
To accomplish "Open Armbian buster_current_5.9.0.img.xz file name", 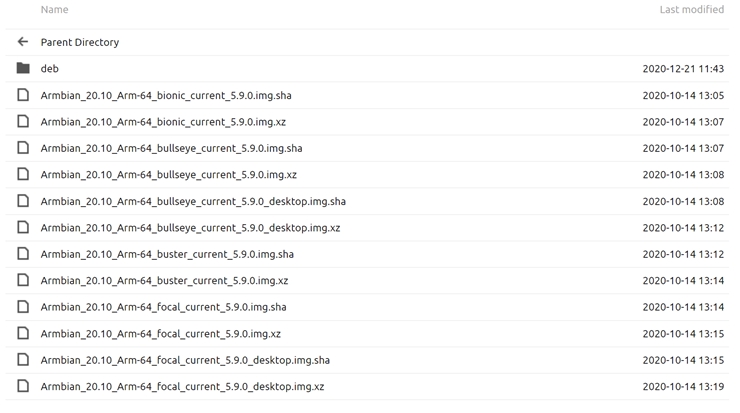I will (x=164, y=281).
